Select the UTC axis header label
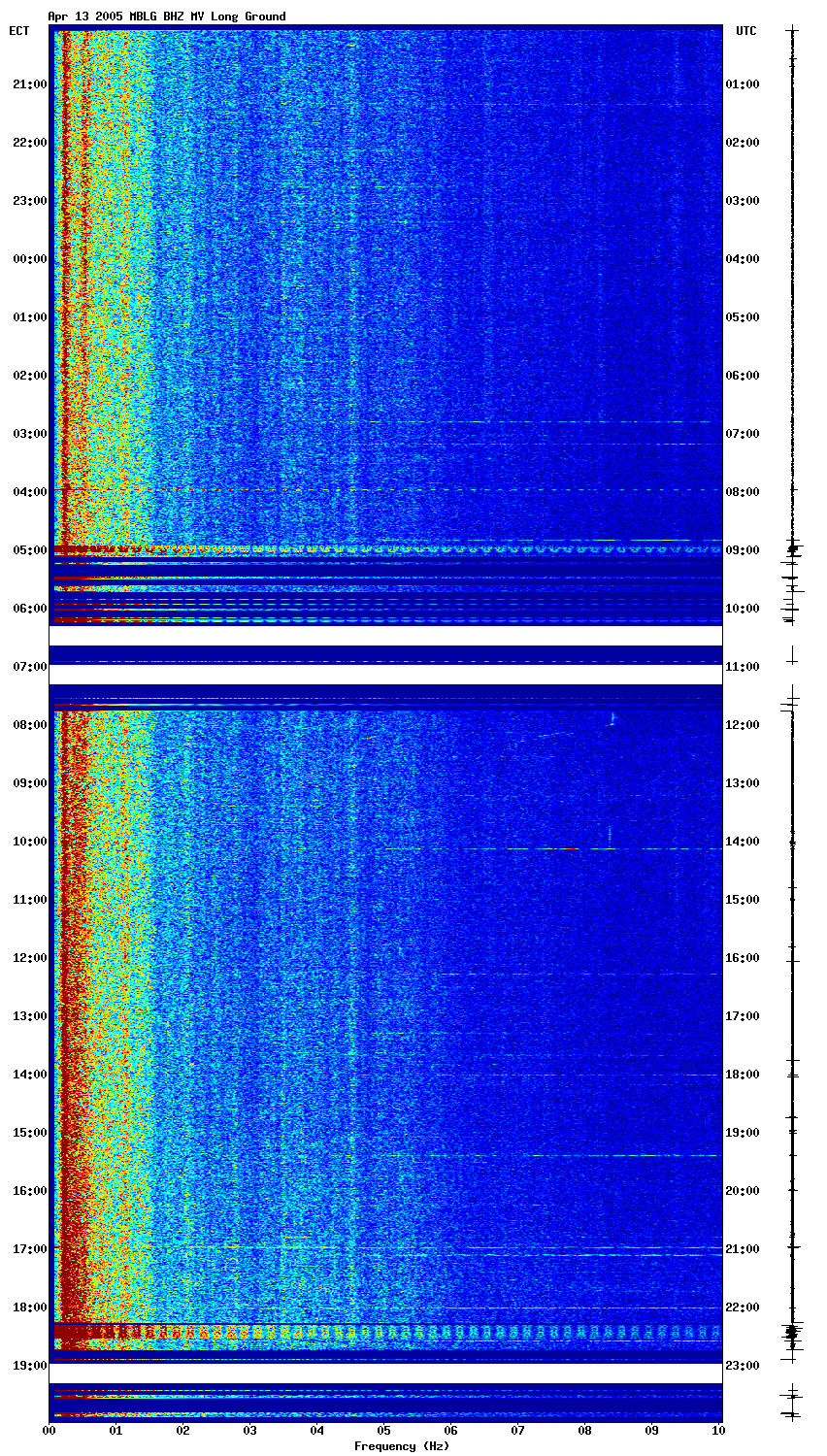The width and height of the screenshot is (827, 1456). [x=746, y=31]
